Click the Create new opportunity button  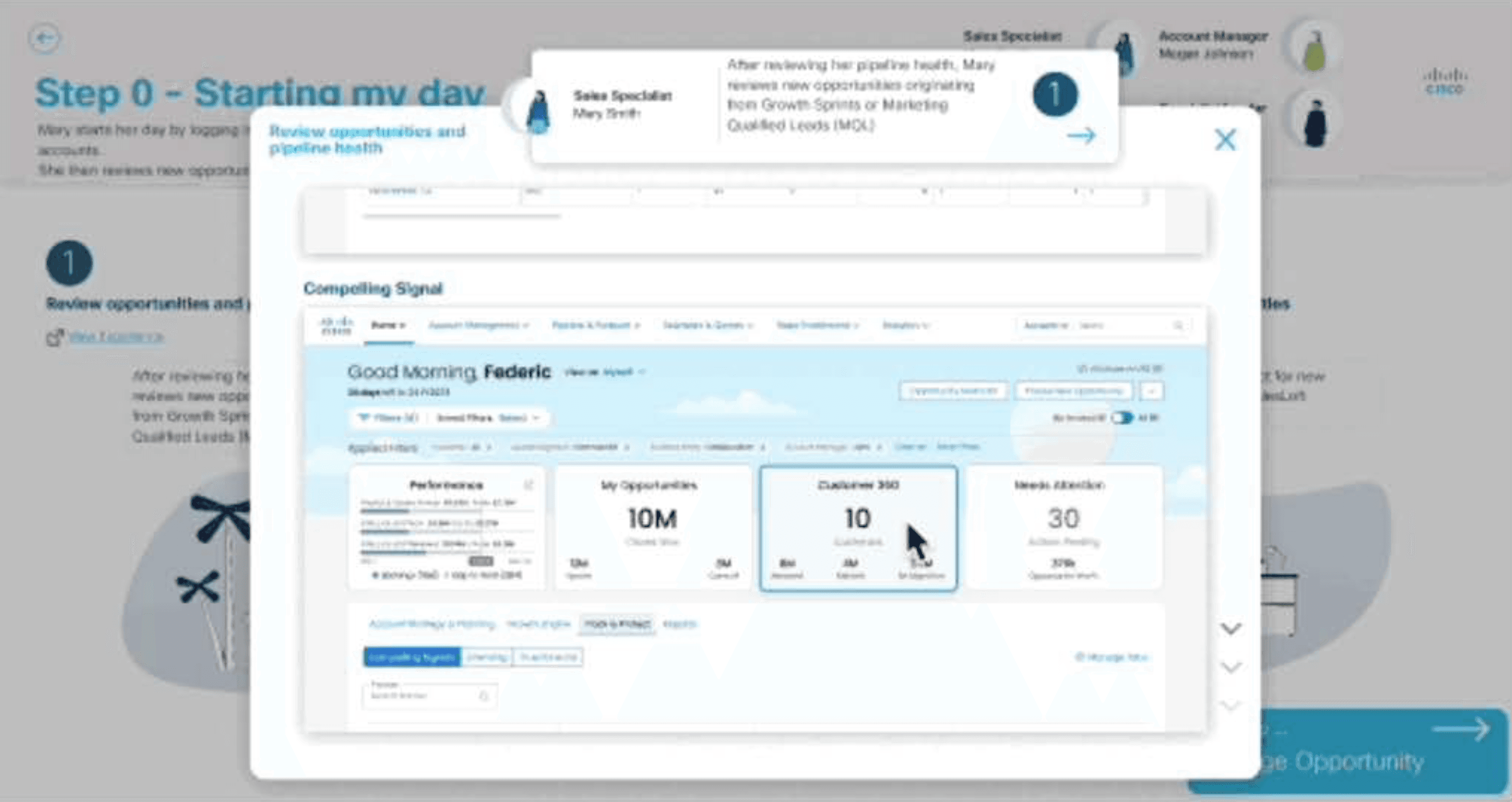coord(1073,391)
